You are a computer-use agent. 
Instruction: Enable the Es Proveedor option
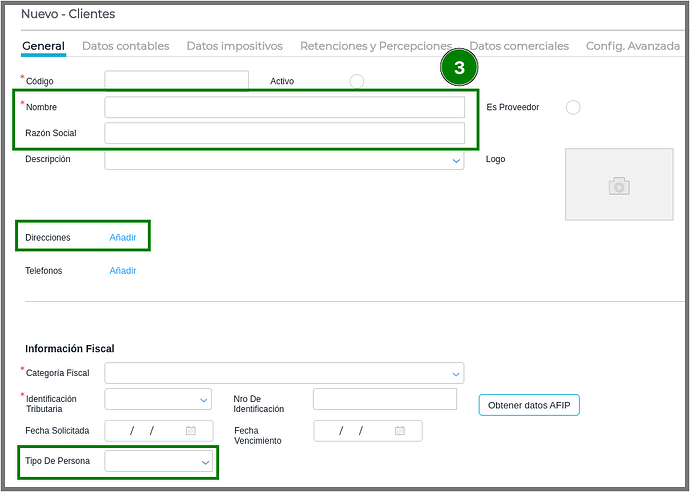[x=573, y=107]
